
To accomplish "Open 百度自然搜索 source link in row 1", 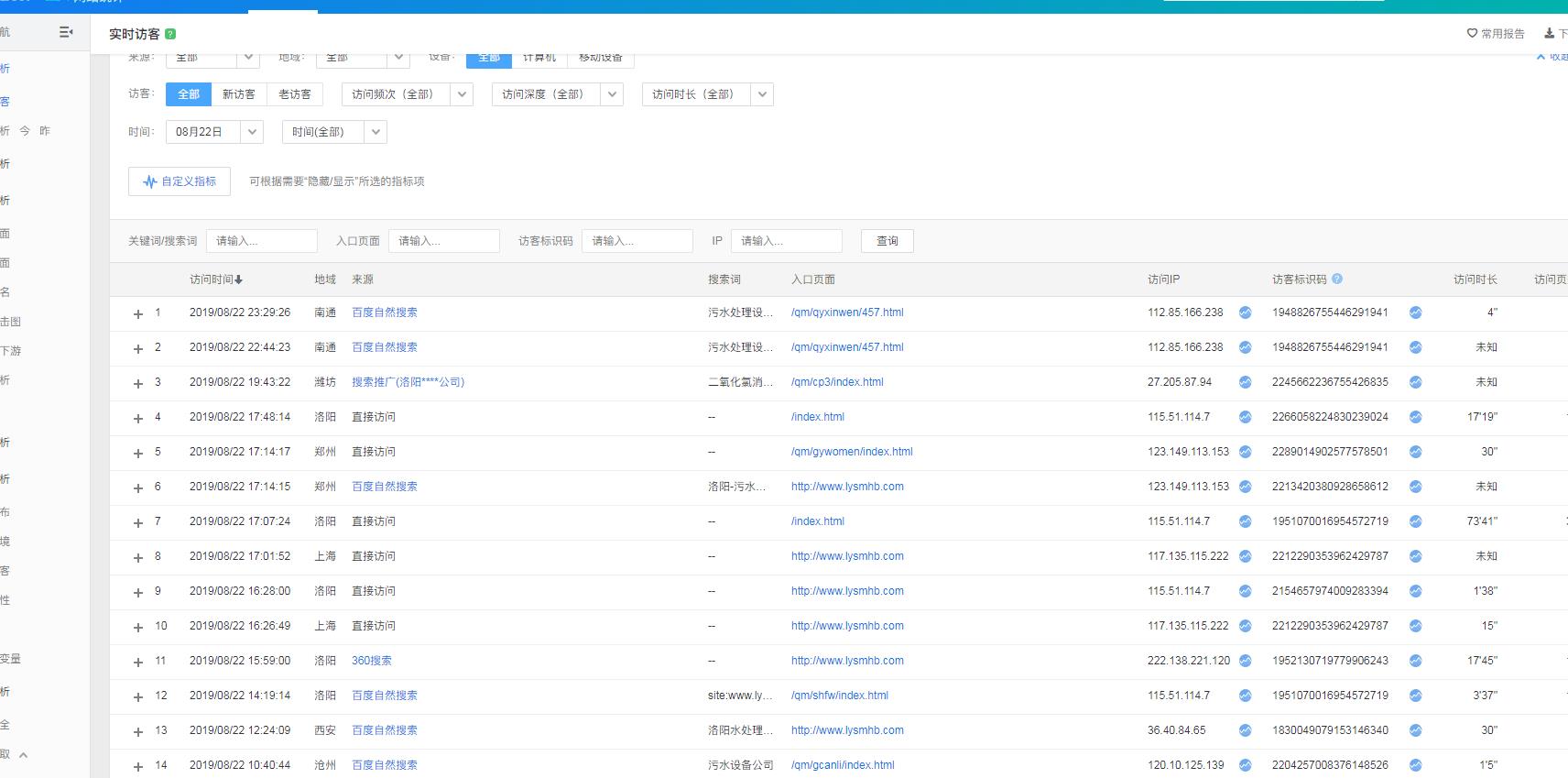I will pos(385,312).
